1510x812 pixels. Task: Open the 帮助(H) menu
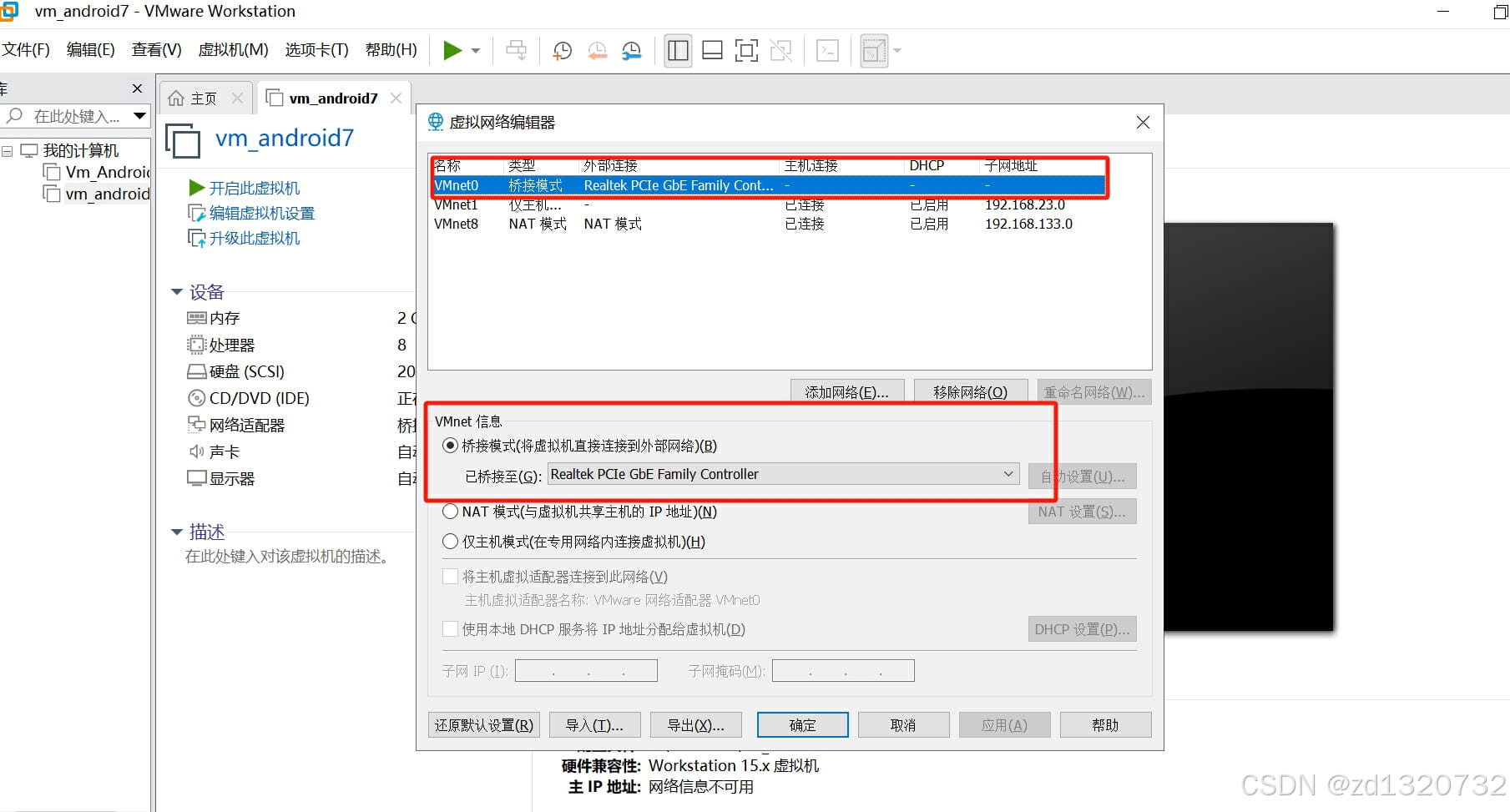tap(391, 50)
